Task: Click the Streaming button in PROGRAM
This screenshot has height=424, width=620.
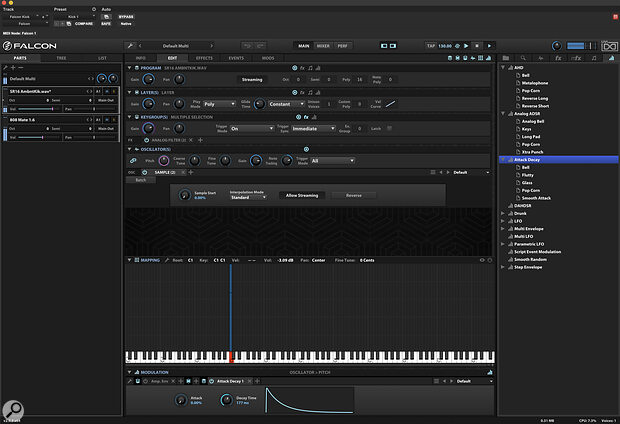Action: 252,80
